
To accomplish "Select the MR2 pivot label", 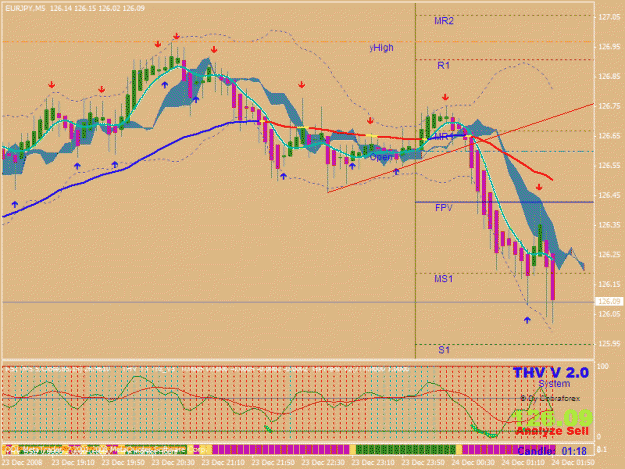I will pos(444,21).
